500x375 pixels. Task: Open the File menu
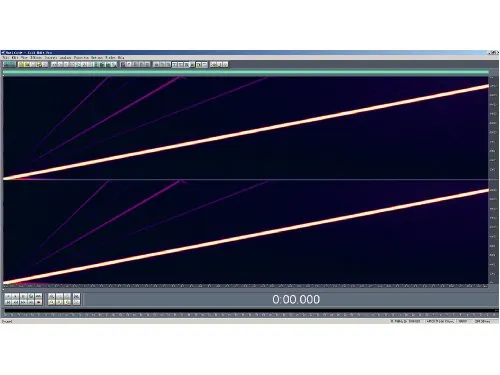click(5, 57)
